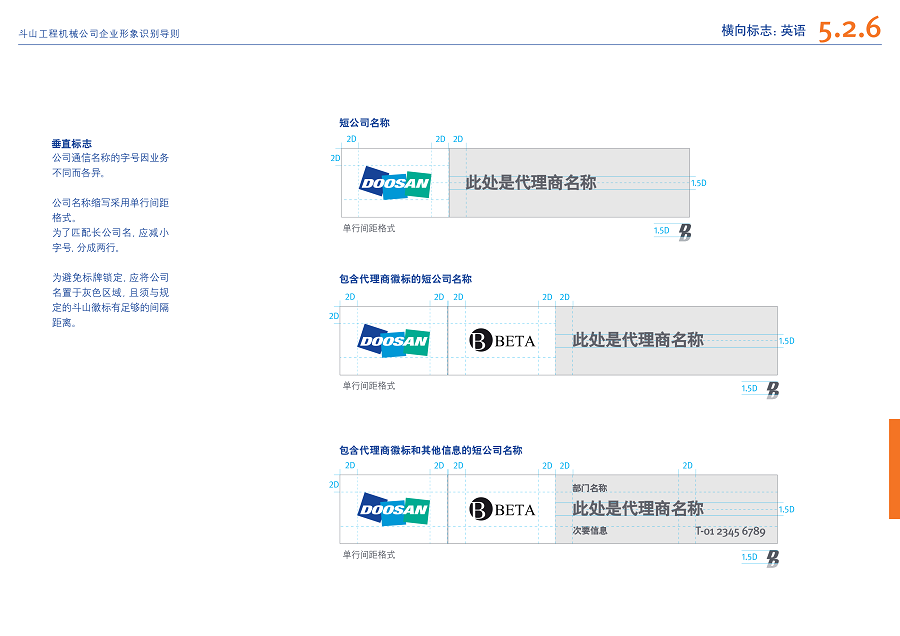This screenshot has height=636, width=900.
Task: Select the orange section tab on right edge
Action: click(x=894, y=469)
